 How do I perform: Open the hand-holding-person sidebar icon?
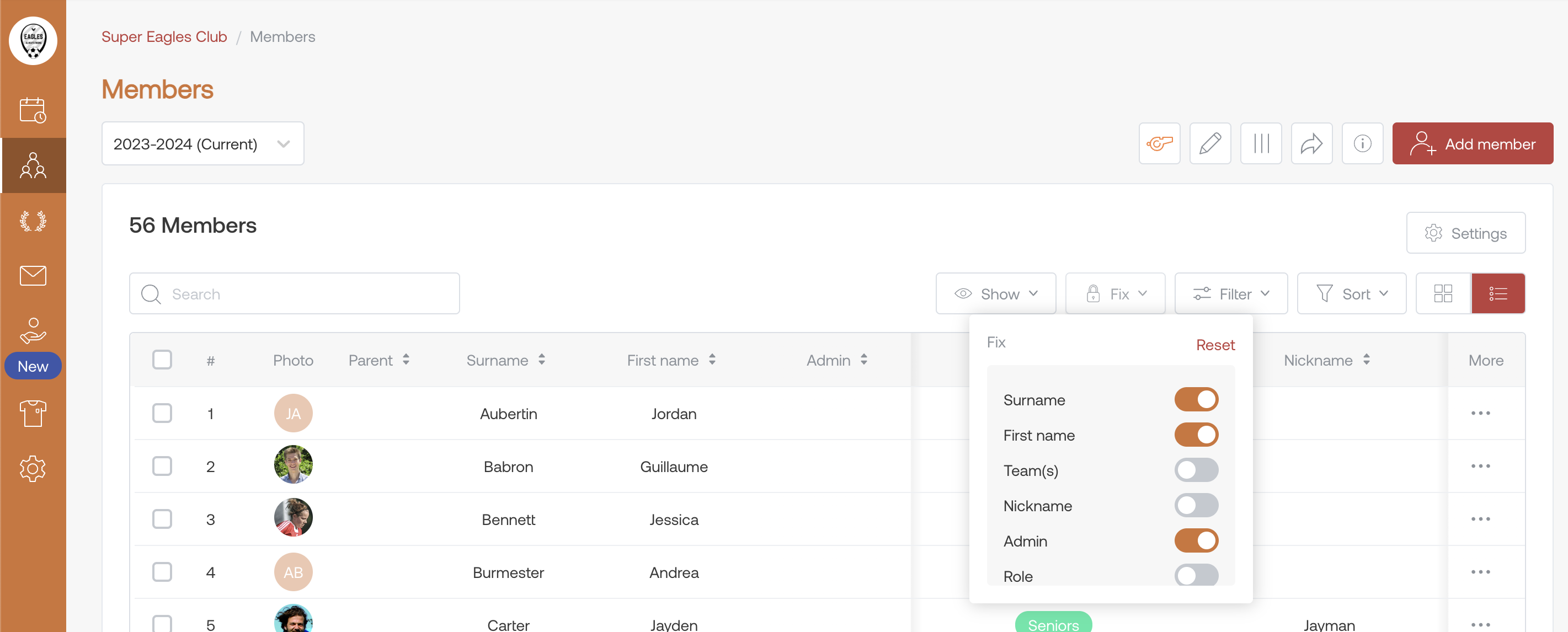tap(33, 330)
